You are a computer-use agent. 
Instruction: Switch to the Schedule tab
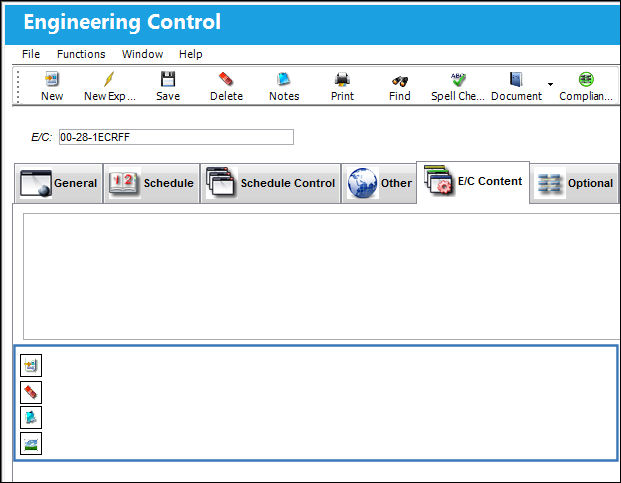pos(151,183)
